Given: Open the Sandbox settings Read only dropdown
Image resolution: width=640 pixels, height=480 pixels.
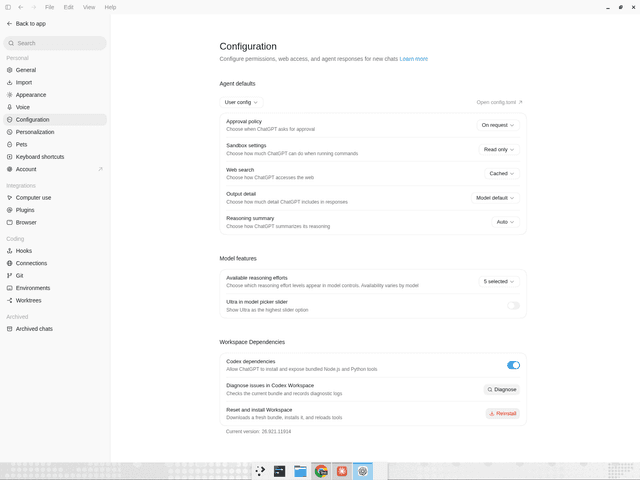Looking at the screenshot, I should [x=499, y=149].
